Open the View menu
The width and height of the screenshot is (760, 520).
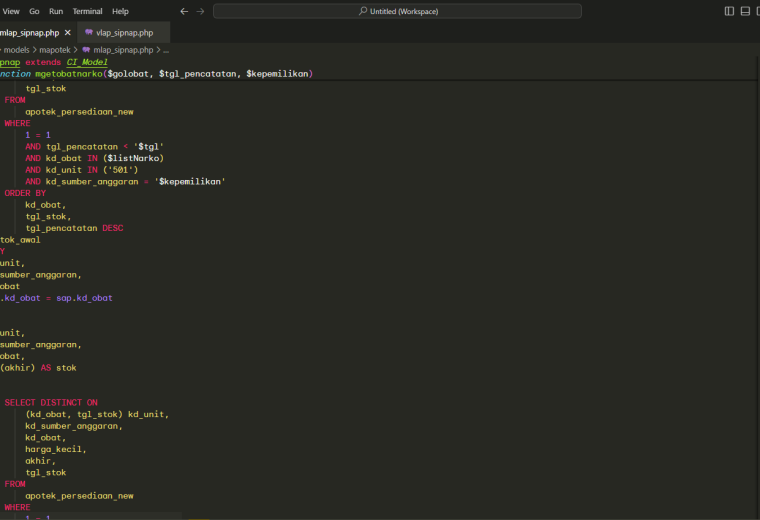[x=11, y=11]
